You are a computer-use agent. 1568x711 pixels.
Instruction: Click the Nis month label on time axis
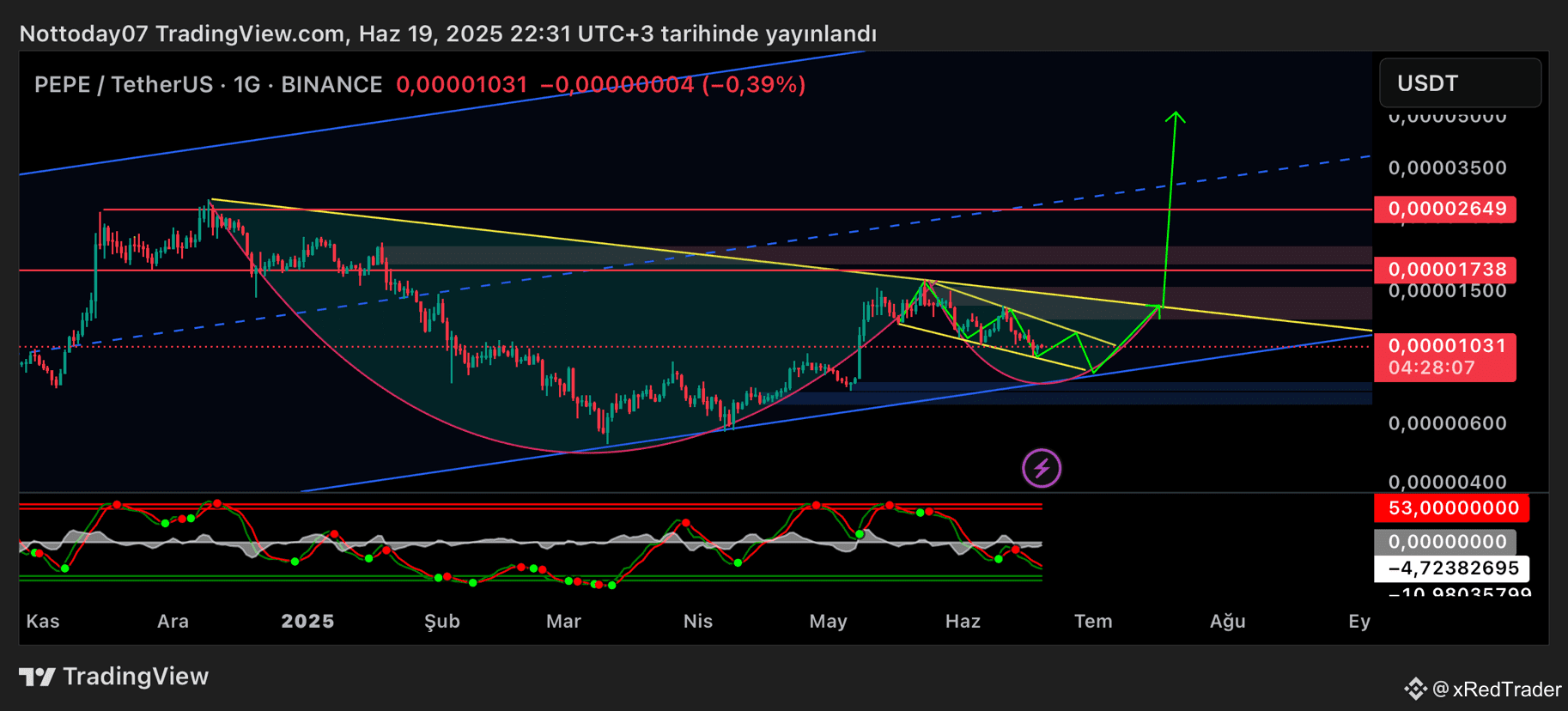(698, 621)
